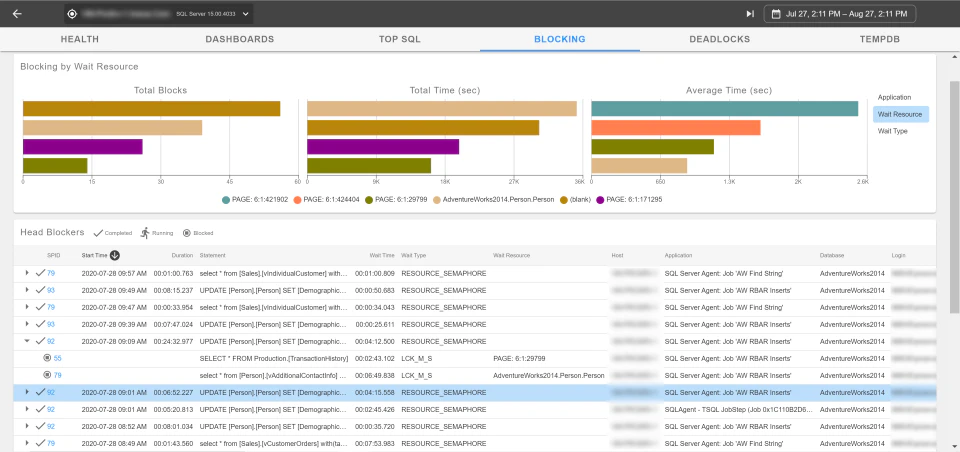Viewport: 960px width, 452px height.
Task: Click the Blocked stop-circle legend icon
Action: (186, 233)
